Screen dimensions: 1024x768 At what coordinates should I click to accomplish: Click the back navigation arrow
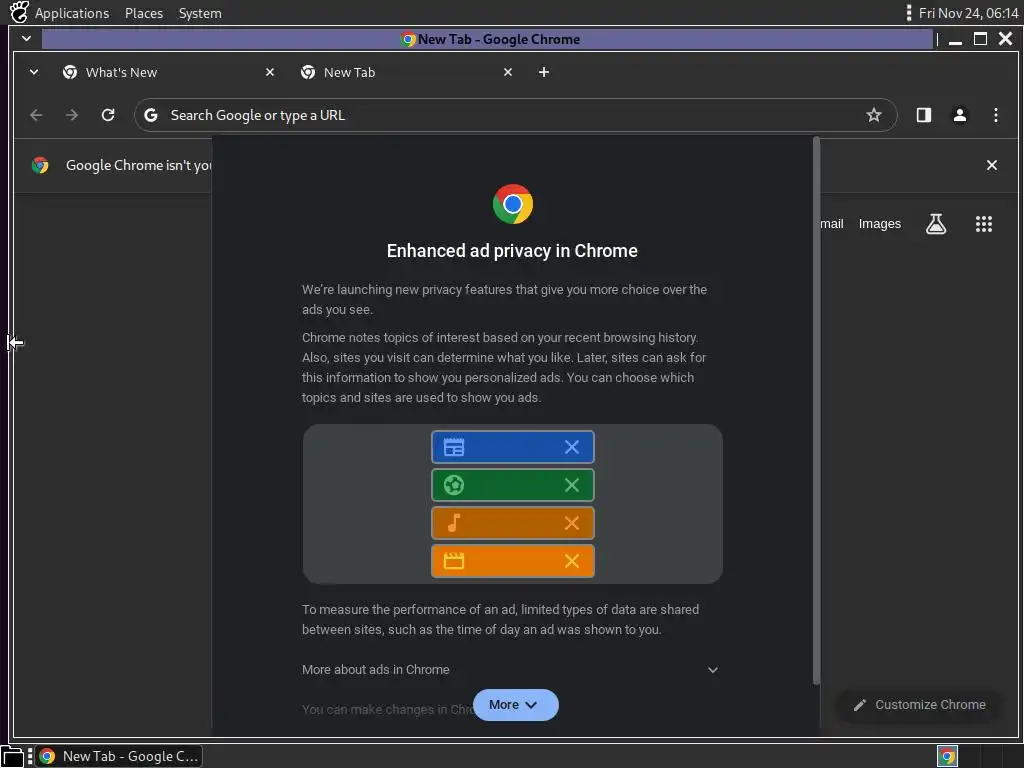tap(37, 115)
